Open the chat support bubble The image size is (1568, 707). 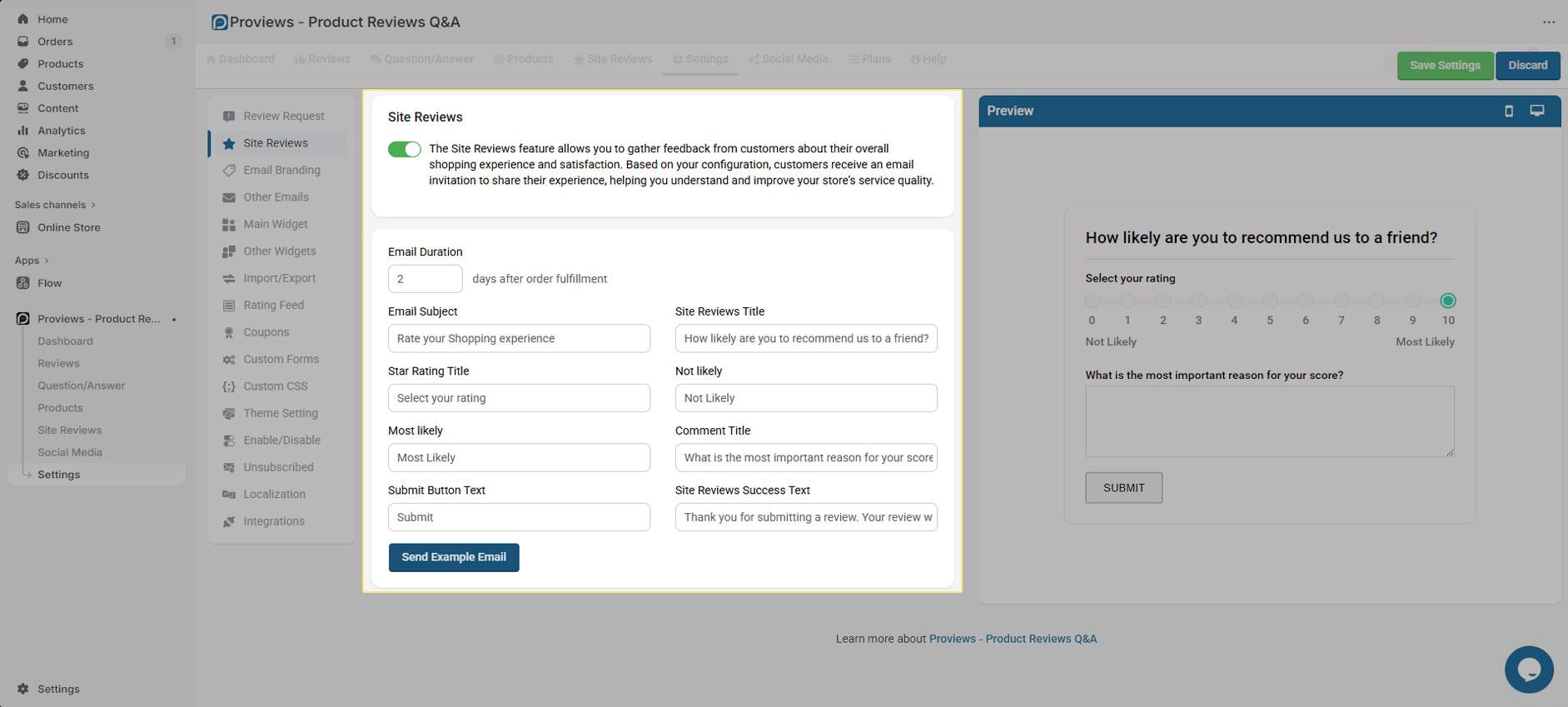pyautogui.click(x=1529, y=670)
